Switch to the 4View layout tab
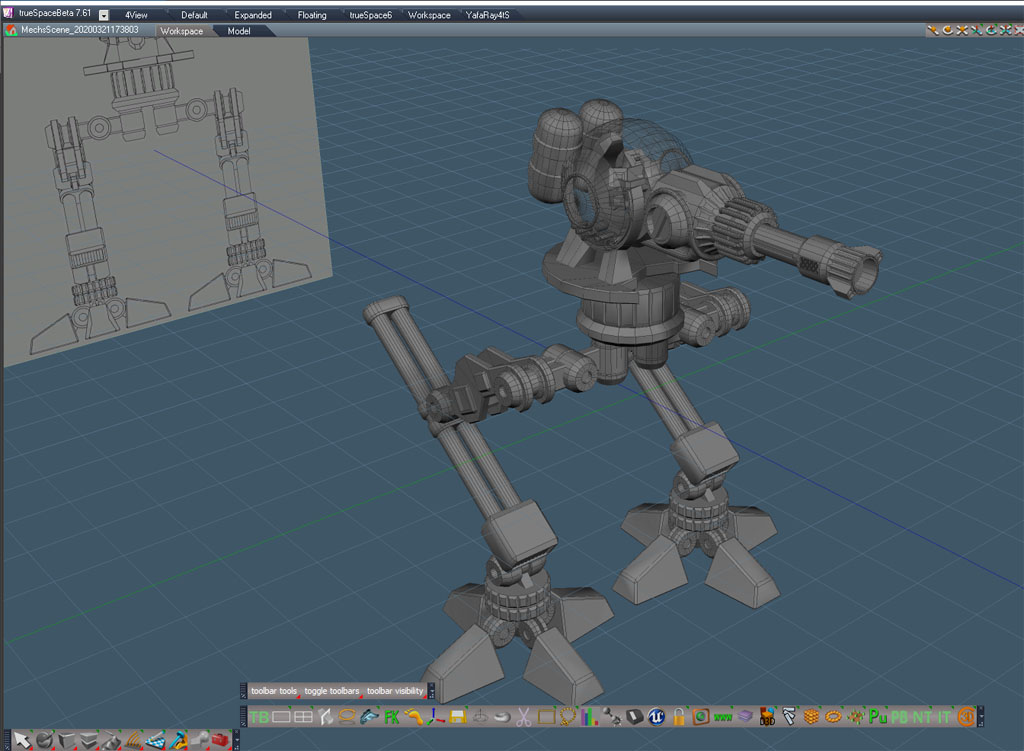1024x751 pixels. point(136,15)
